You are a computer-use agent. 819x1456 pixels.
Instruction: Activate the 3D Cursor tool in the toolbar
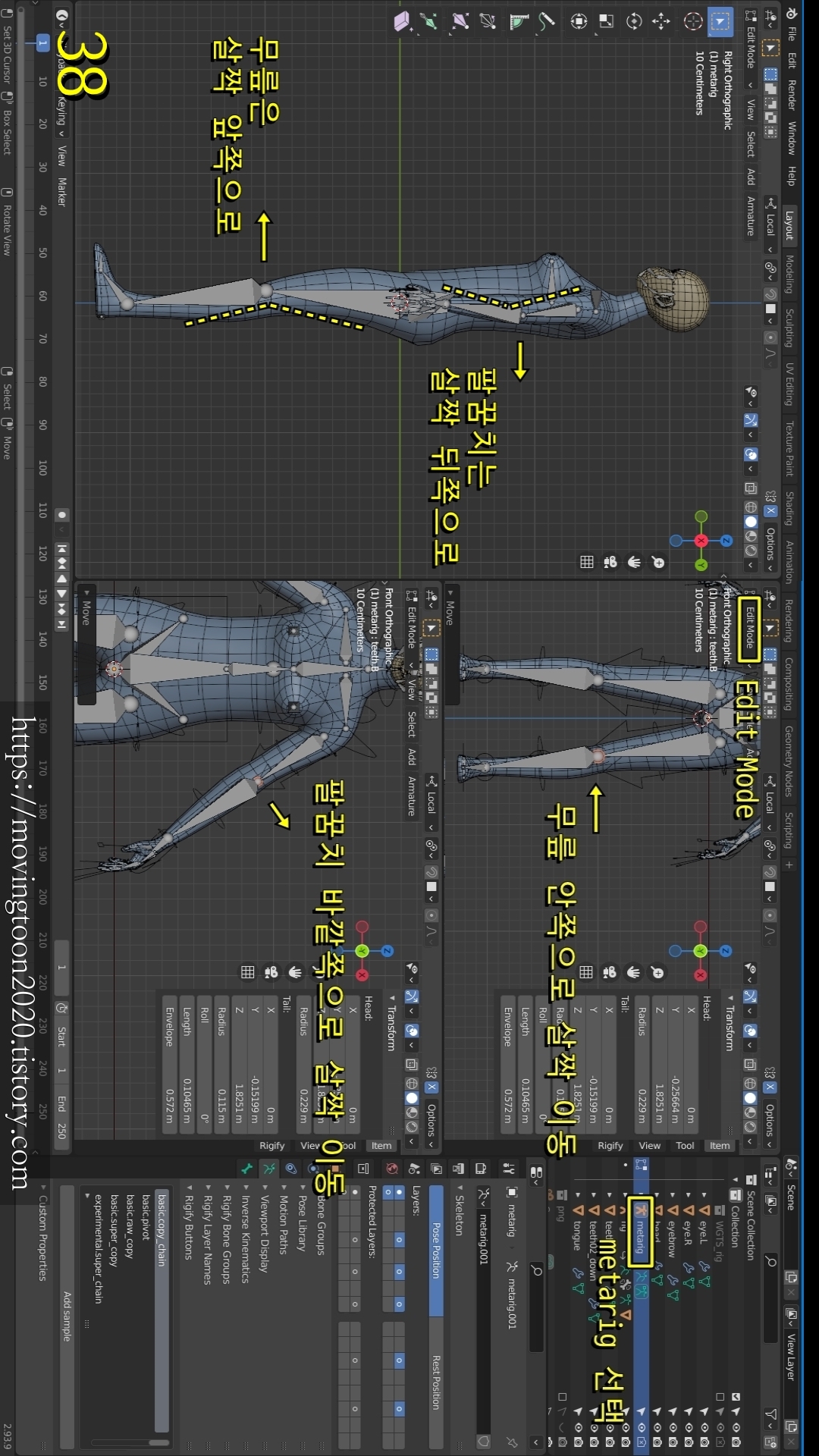click(692, 22)
